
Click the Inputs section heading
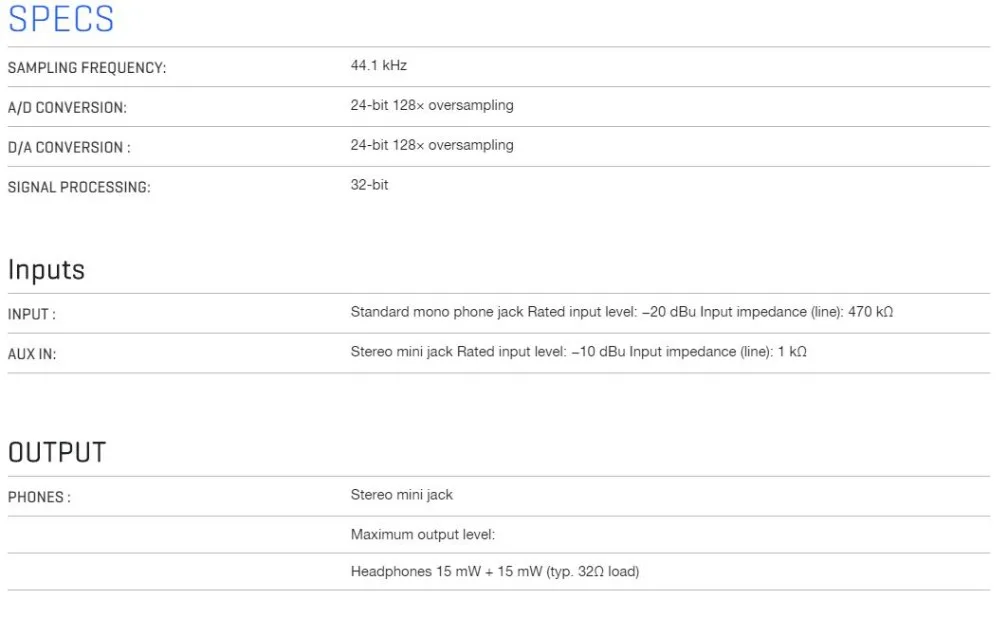(x=46, y=270)
